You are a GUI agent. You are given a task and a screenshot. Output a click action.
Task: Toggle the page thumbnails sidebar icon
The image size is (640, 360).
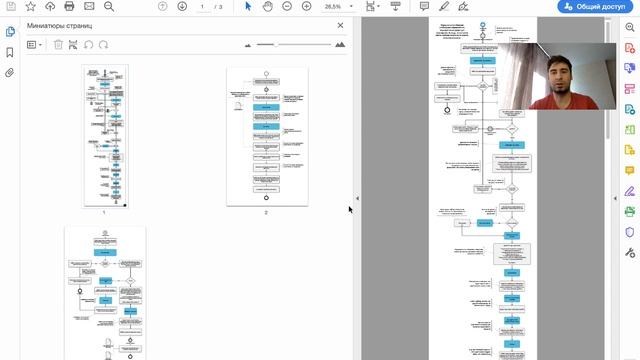click(10, 32)
